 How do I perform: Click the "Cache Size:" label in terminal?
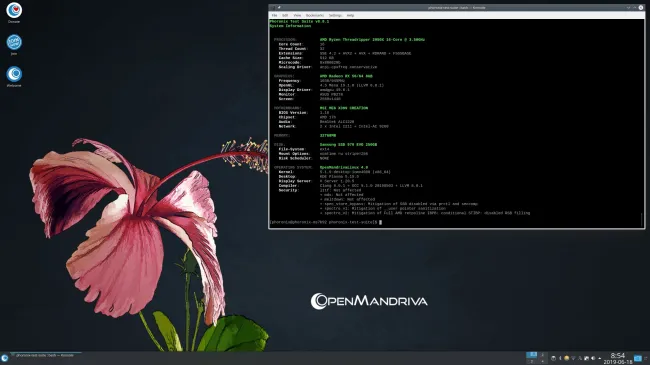point(291,58)
